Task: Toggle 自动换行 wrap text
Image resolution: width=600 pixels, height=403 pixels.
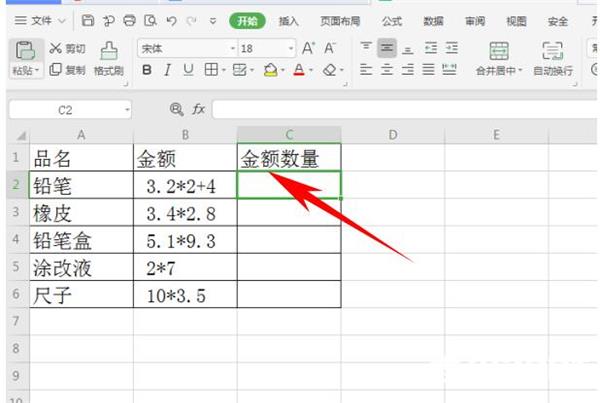Action: (553, 59)
